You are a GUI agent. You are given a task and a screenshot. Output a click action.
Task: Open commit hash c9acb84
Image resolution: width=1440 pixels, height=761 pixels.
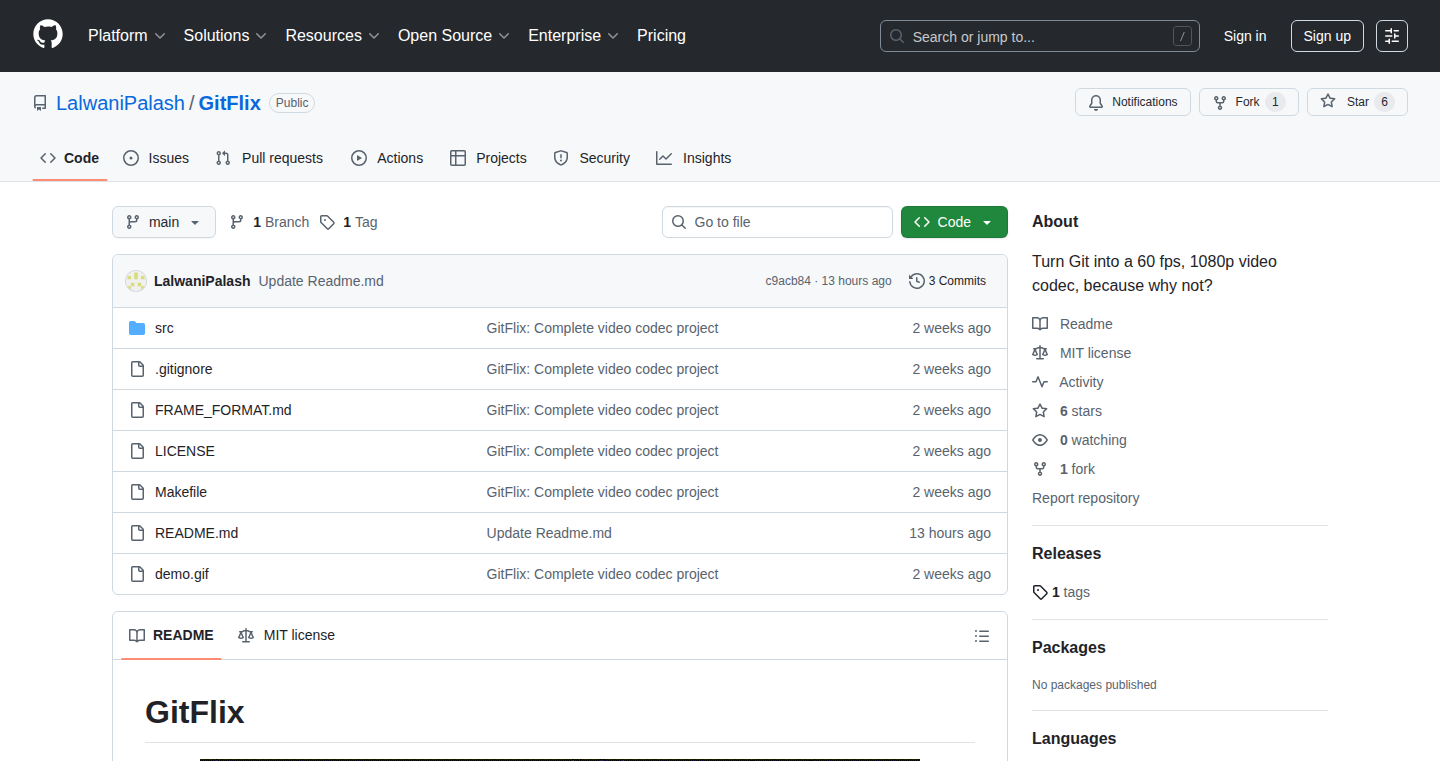pos(788,281)
